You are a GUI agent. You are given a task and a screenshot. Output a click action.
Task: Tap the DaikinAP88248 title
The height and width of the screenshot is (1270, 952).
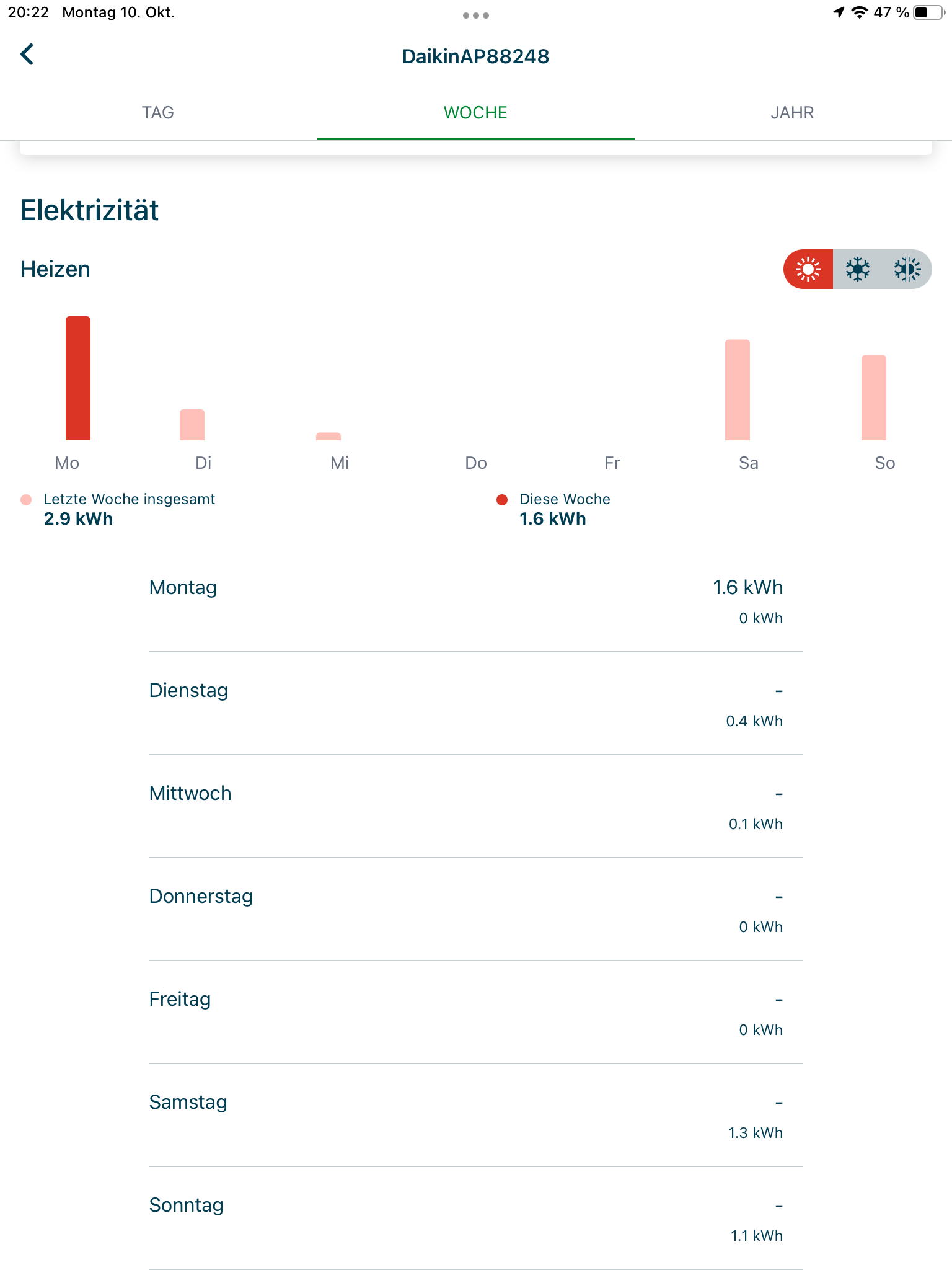[475, 56]
